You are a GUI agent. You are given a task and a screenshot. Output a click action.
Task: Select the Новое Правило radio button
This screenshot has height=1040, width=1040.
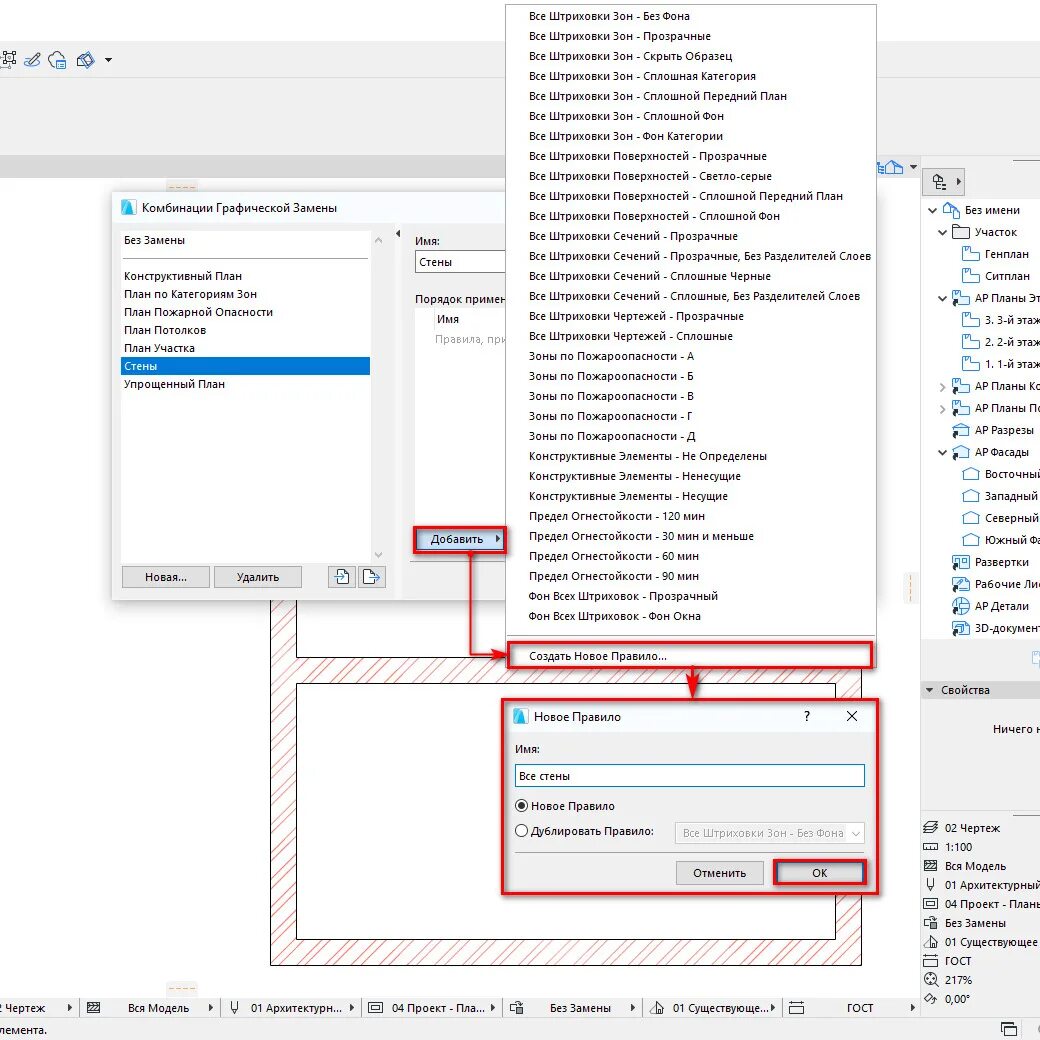pos(521,805)
